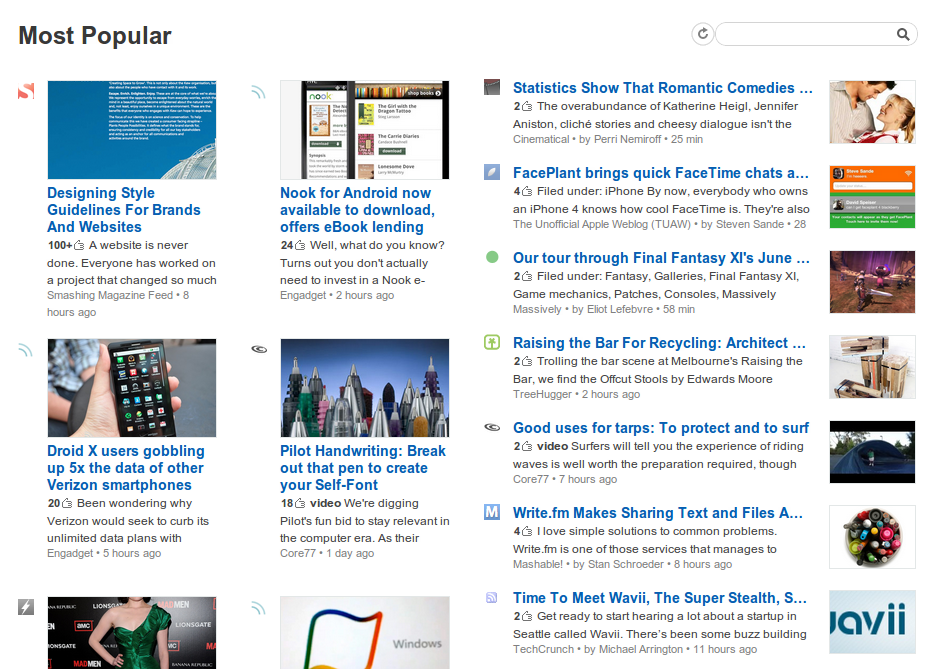Click the magnifying glass search icon
943x669 pixels.
point(903,34)
